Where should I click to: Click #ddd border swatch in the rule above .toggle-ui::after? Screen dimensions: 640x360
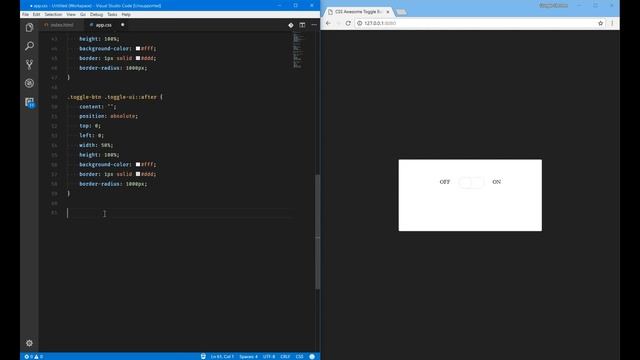pyautogui.click(x=138, y=58)
